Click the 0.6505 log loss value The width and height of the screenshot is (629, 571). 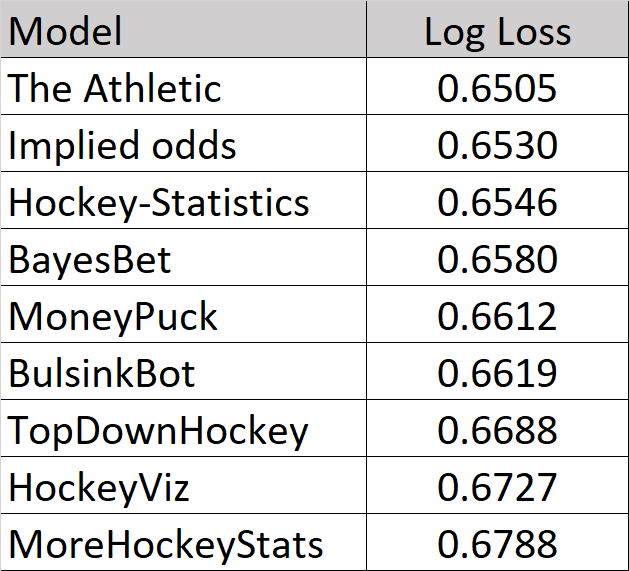[x=497, y=88]
